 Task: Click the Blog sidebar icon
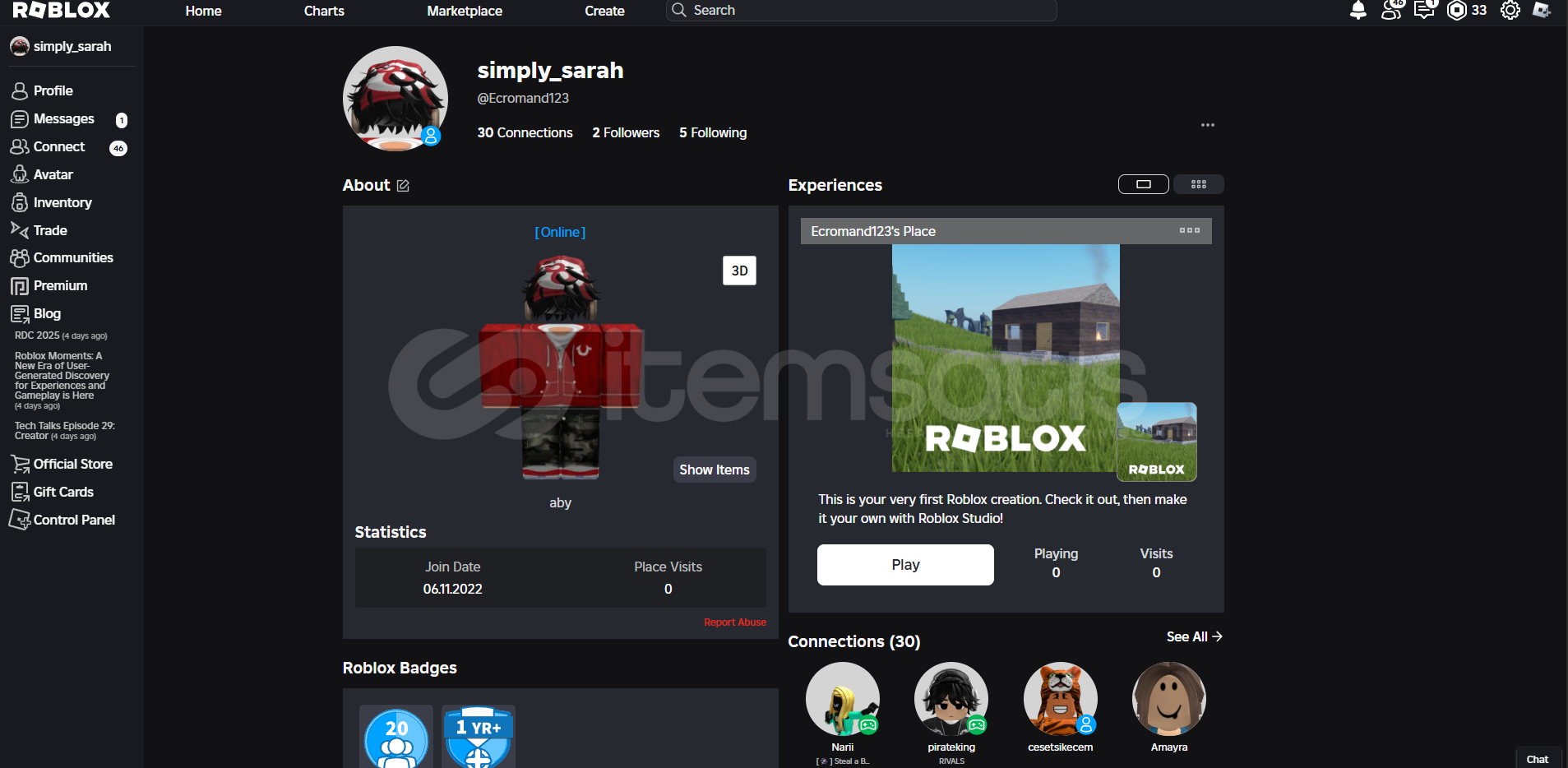click(20, 314)
